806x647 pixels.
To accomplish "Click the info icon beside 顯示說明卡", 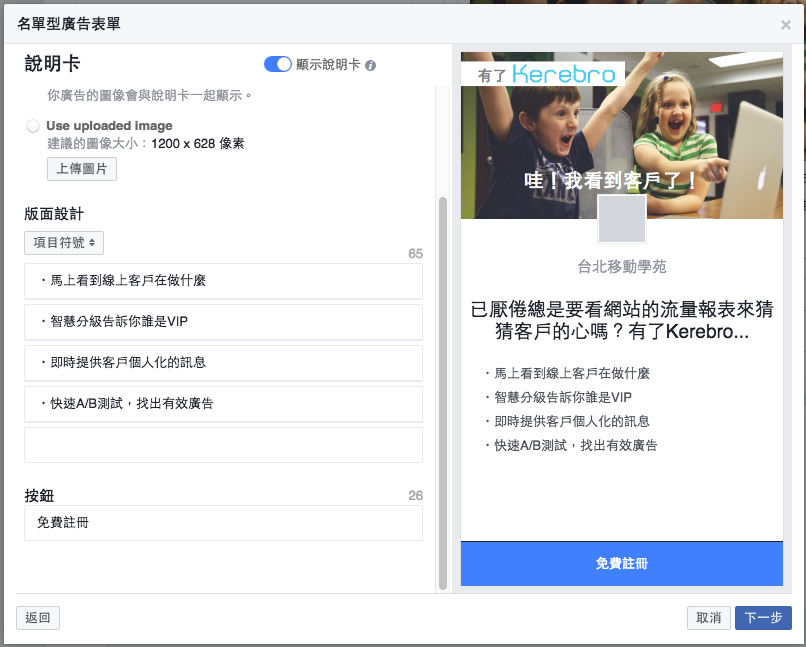I will click(x=370, y=65).
